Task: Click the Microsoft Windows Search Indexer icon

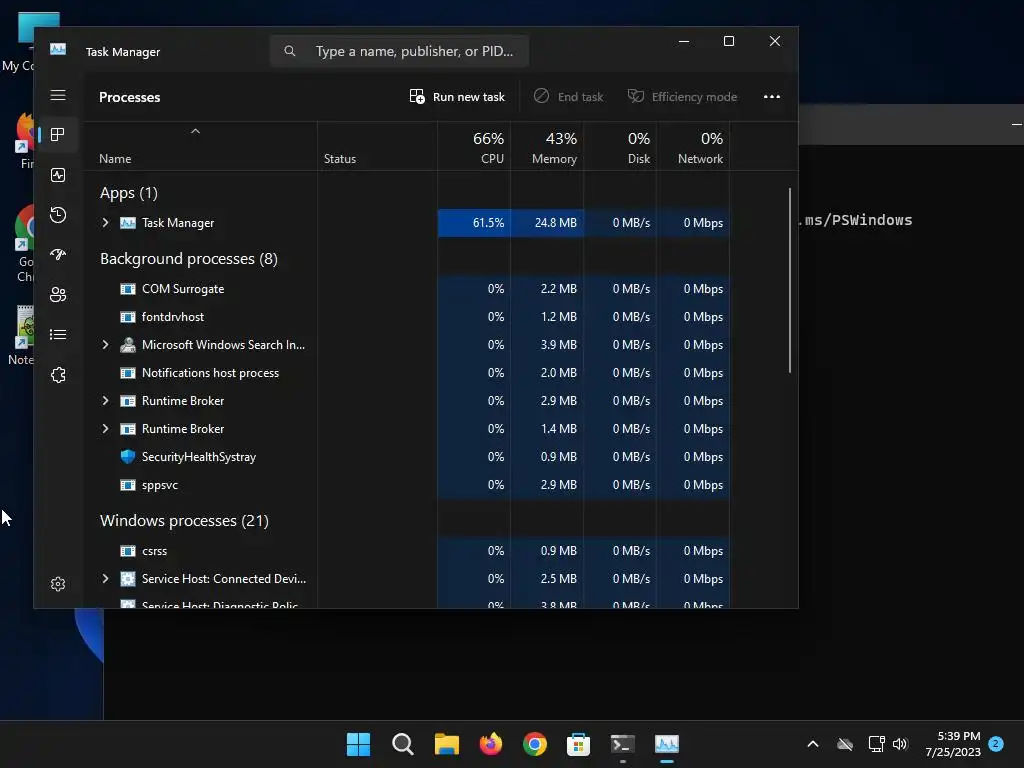Action: [128, 345]
